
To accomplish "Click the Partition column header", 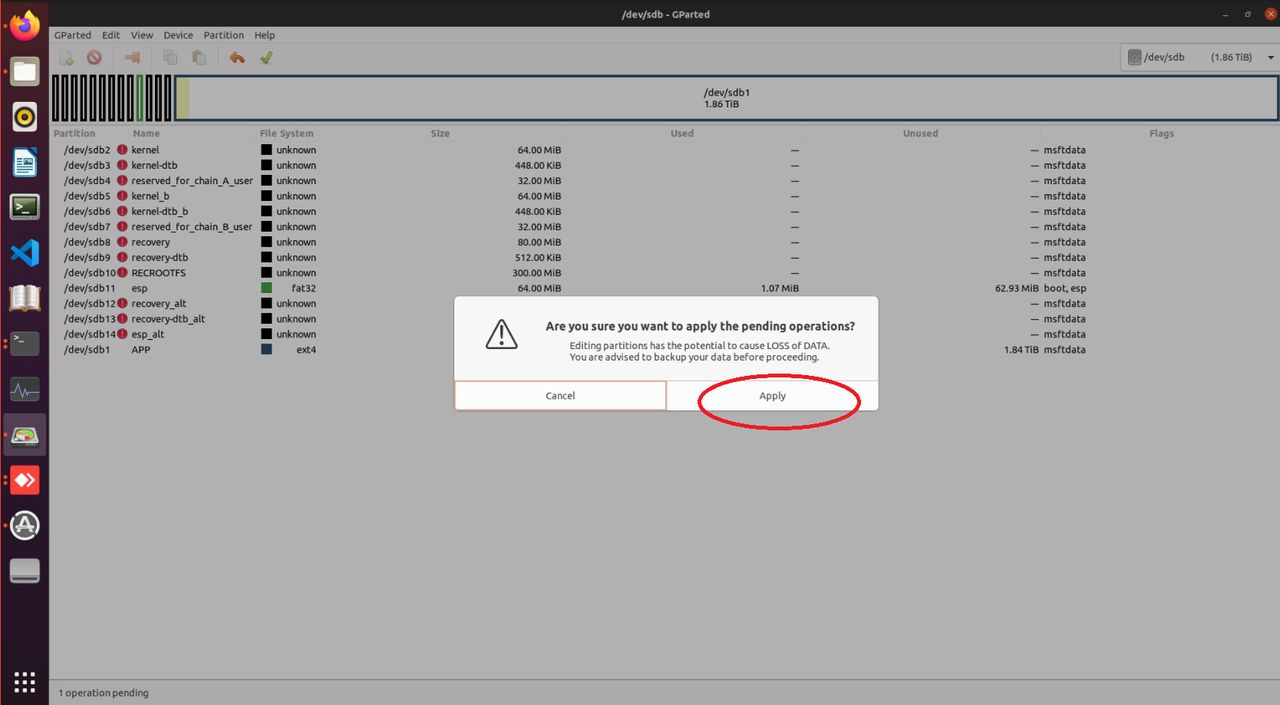I will coord(75,133).
